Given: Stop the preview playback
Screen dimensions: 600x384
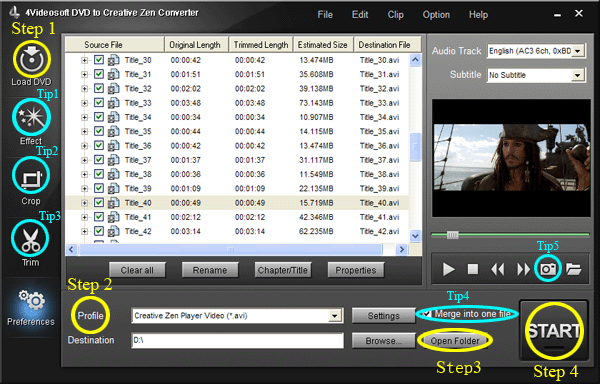Looking at the screenshot, I should click(x=473, y=269).
